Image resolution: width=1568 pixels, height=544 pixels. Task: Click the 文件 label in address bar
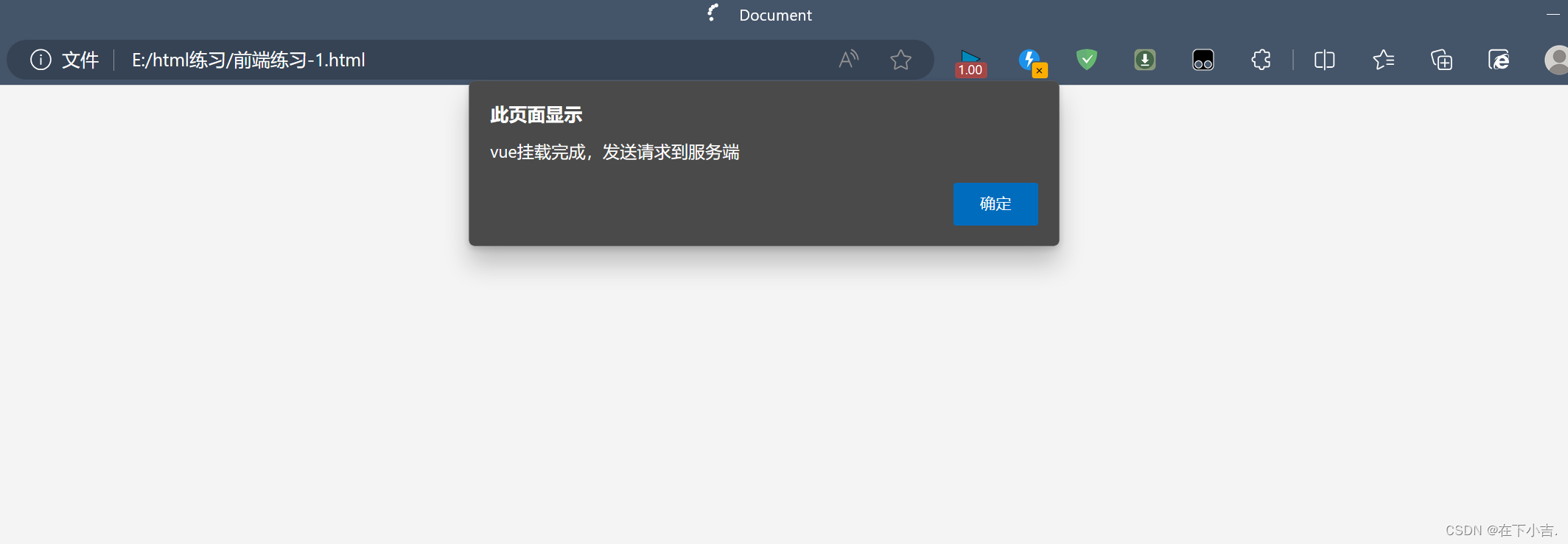coord(80,60)
